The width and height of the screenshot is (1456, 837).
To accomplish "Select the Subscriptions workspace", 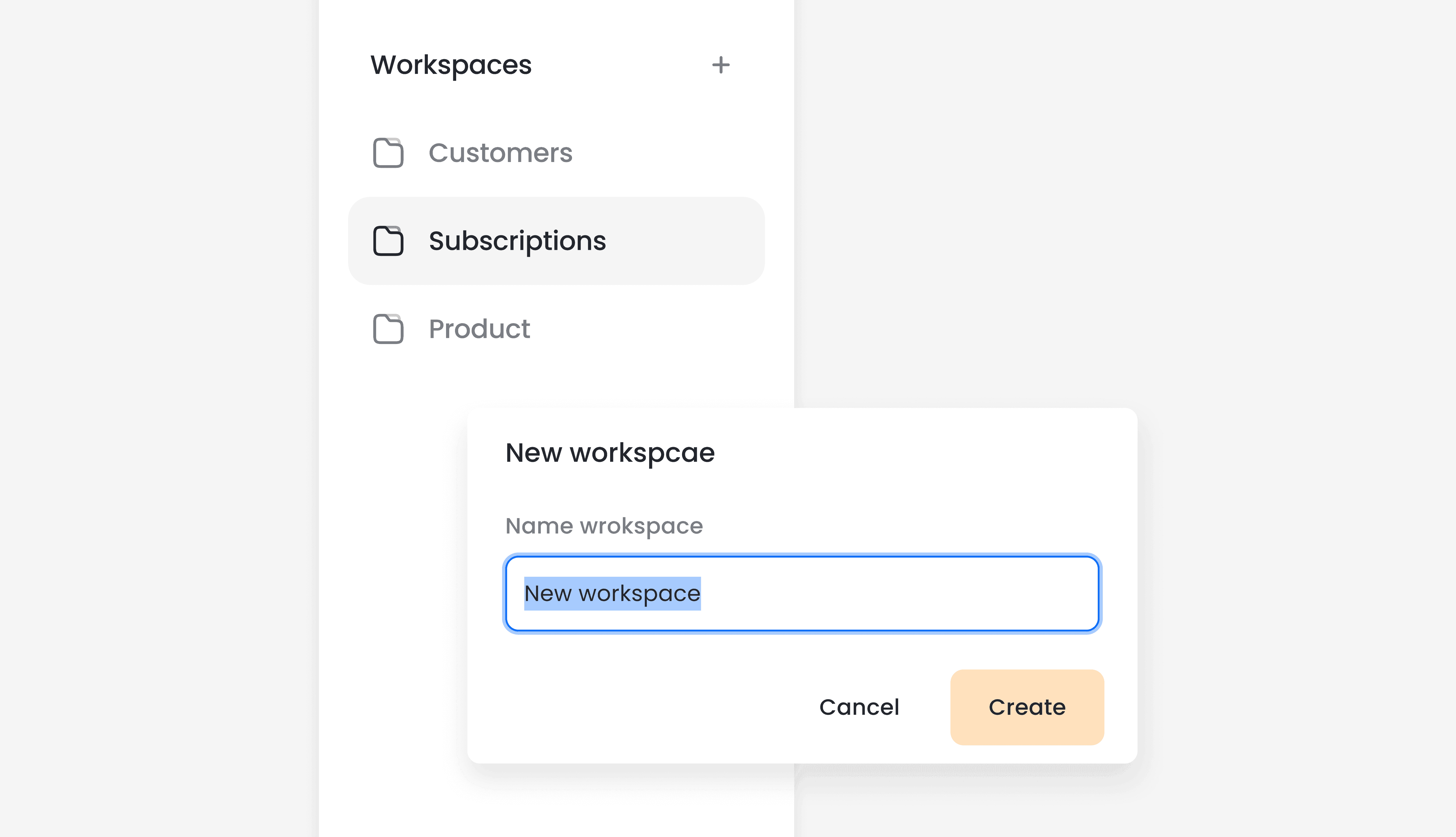I will pyautogui.click(x=516, y=241).
